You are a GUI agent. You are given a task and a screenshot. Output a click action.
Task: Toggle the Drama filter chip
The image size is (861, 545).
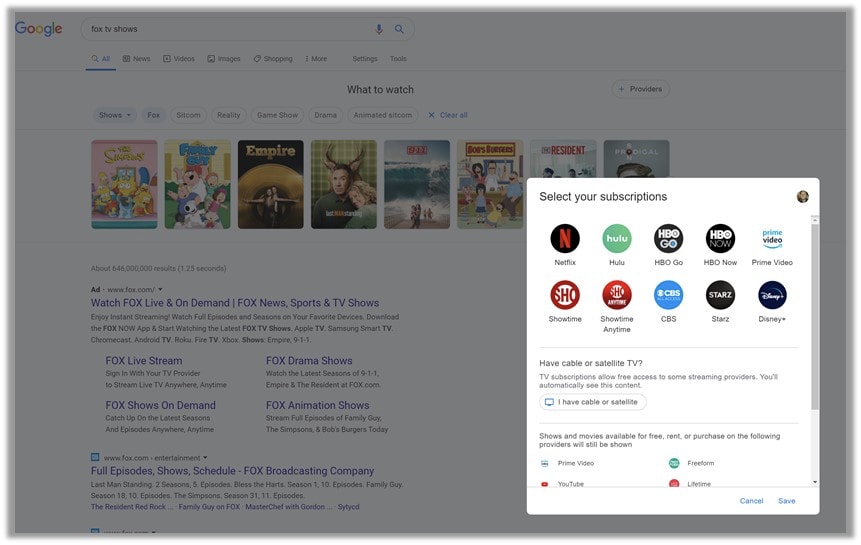(326, 115)
